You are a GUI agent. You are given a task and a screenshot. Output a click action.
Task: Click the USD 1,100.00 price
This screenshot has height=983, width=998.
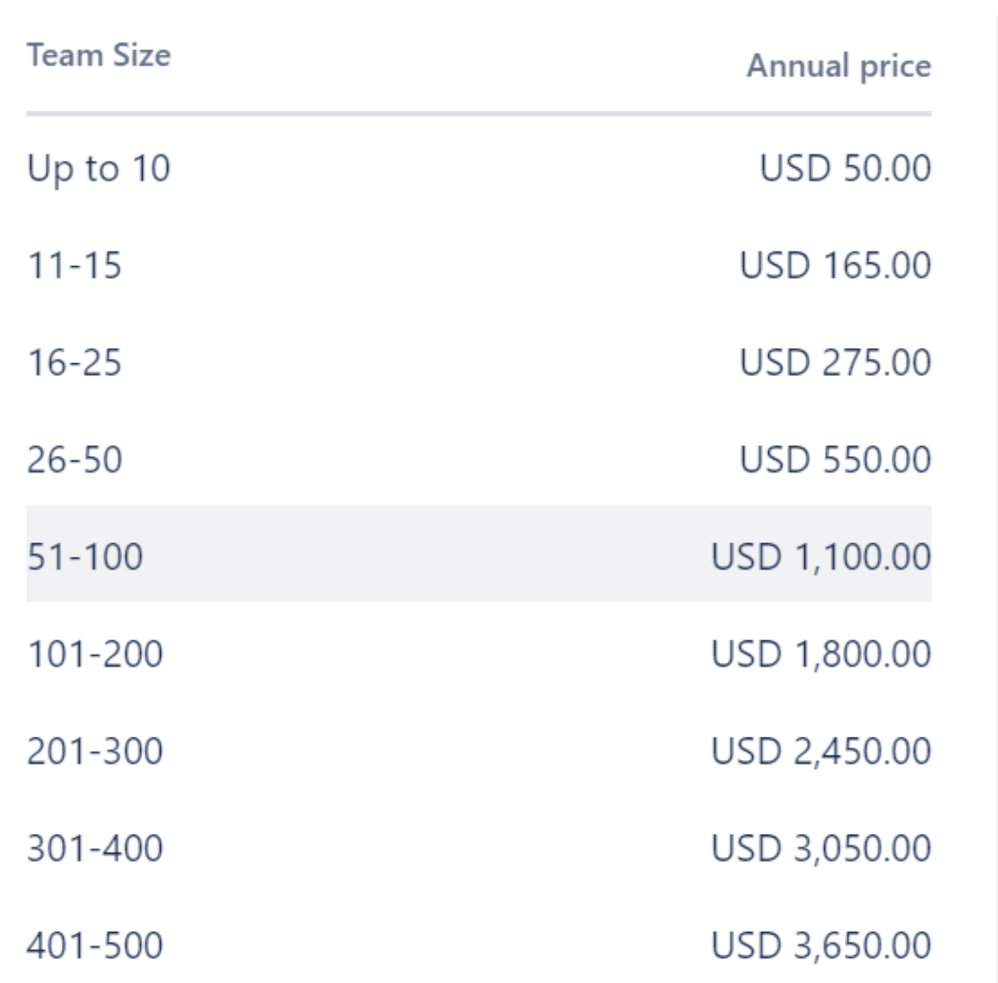(821, 556)
